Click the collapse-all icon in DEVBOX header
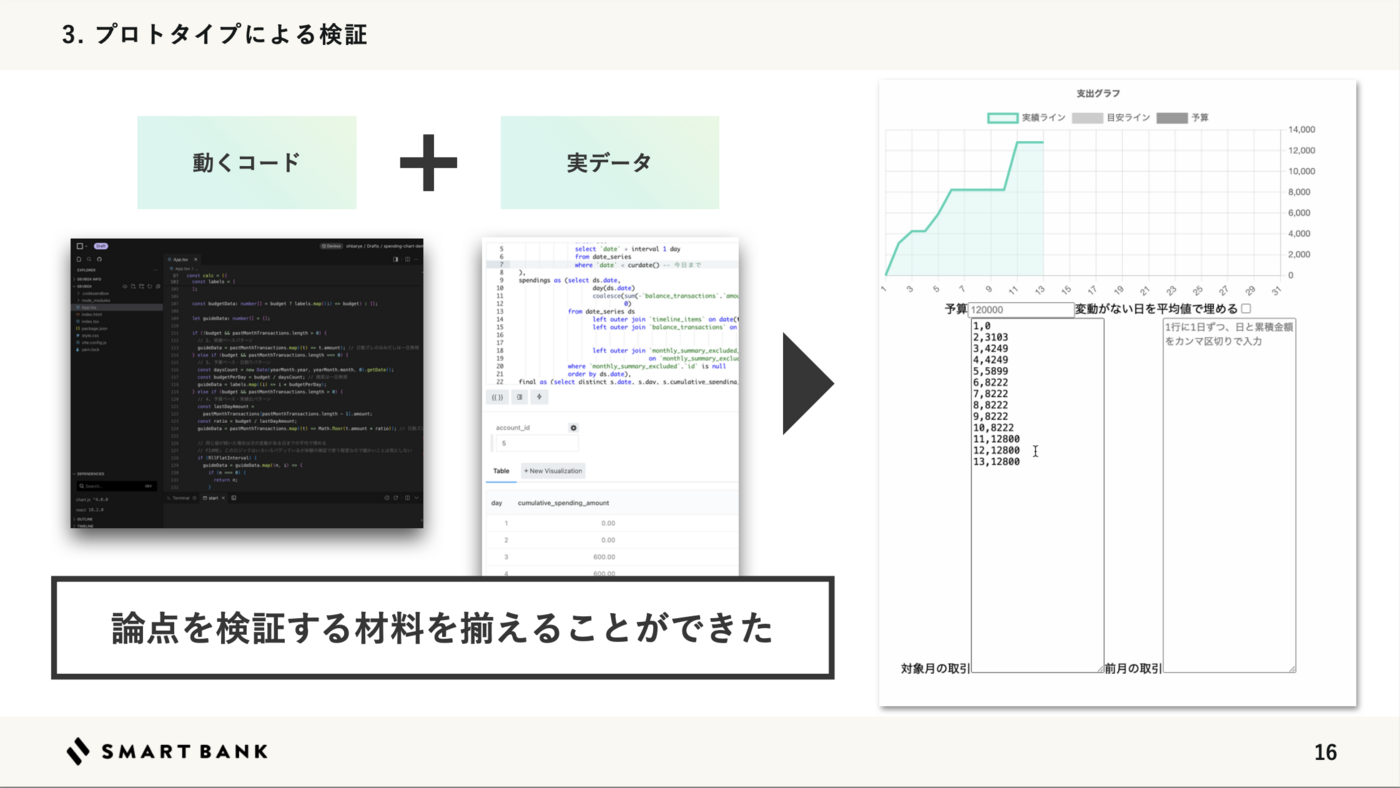The width and height of the screenshot is (1400, 788). point(158,287)
